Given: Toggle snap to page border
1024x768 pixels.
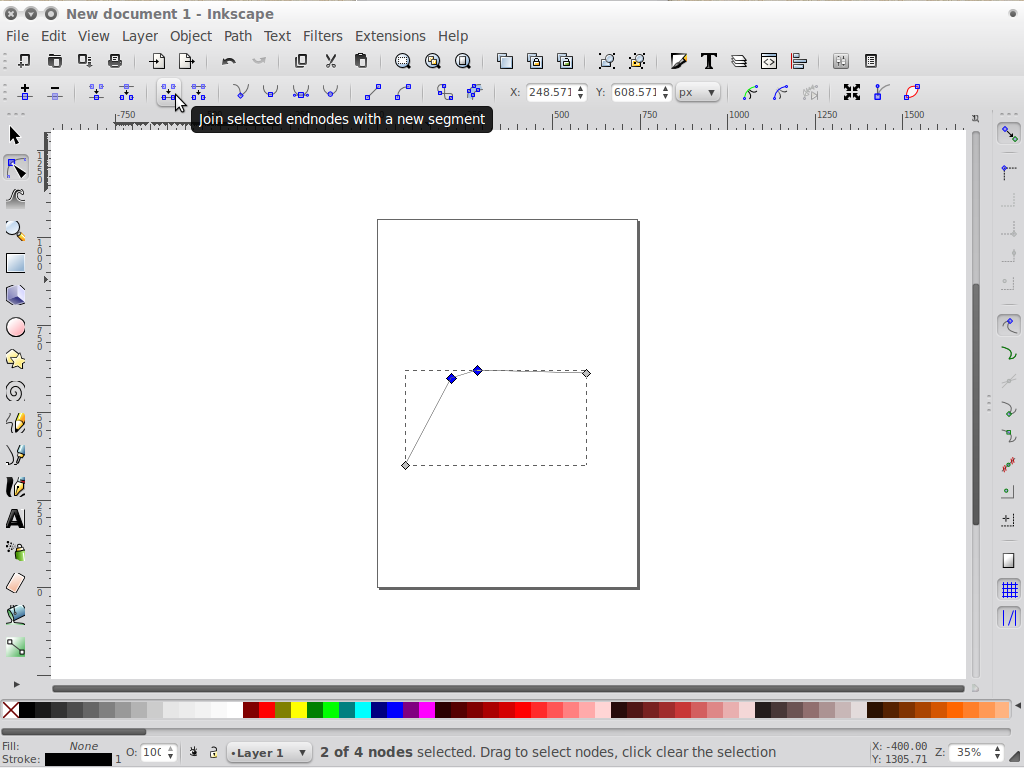Looking at the screenshot, I should coord(1009,560).
